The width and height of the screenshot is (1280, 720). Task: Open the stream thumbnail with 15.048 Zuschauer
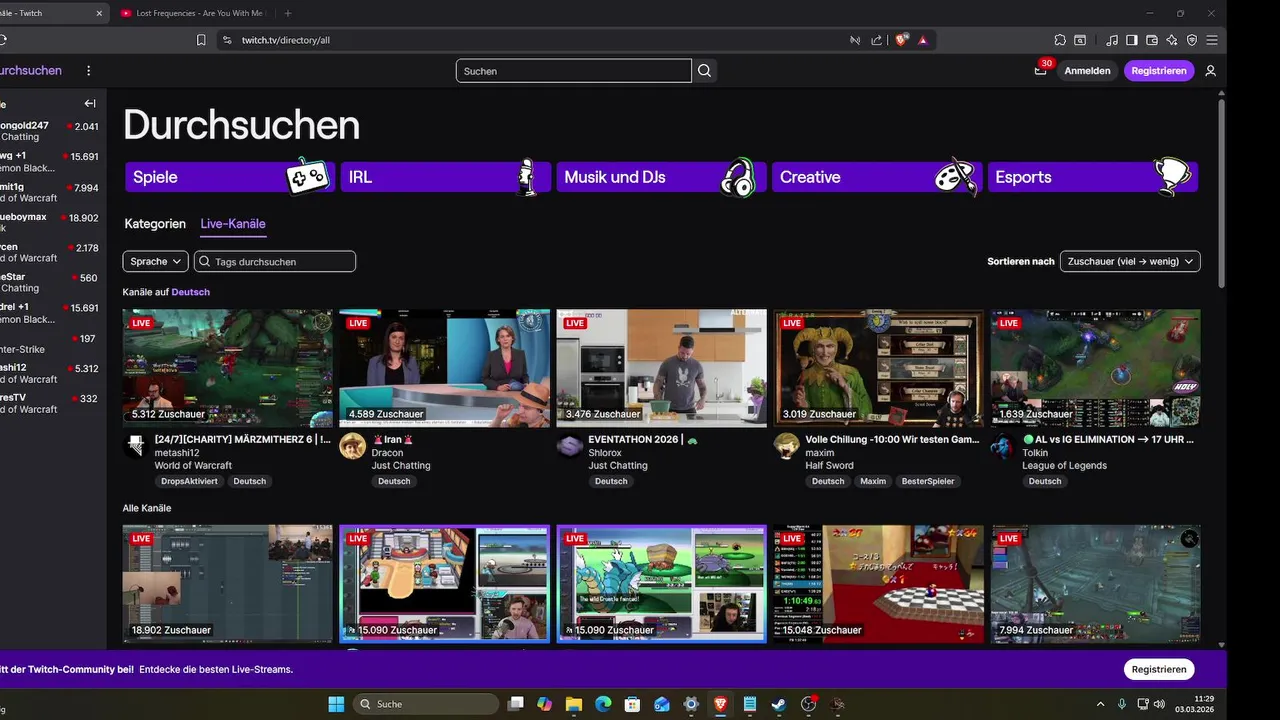[878, 584]
